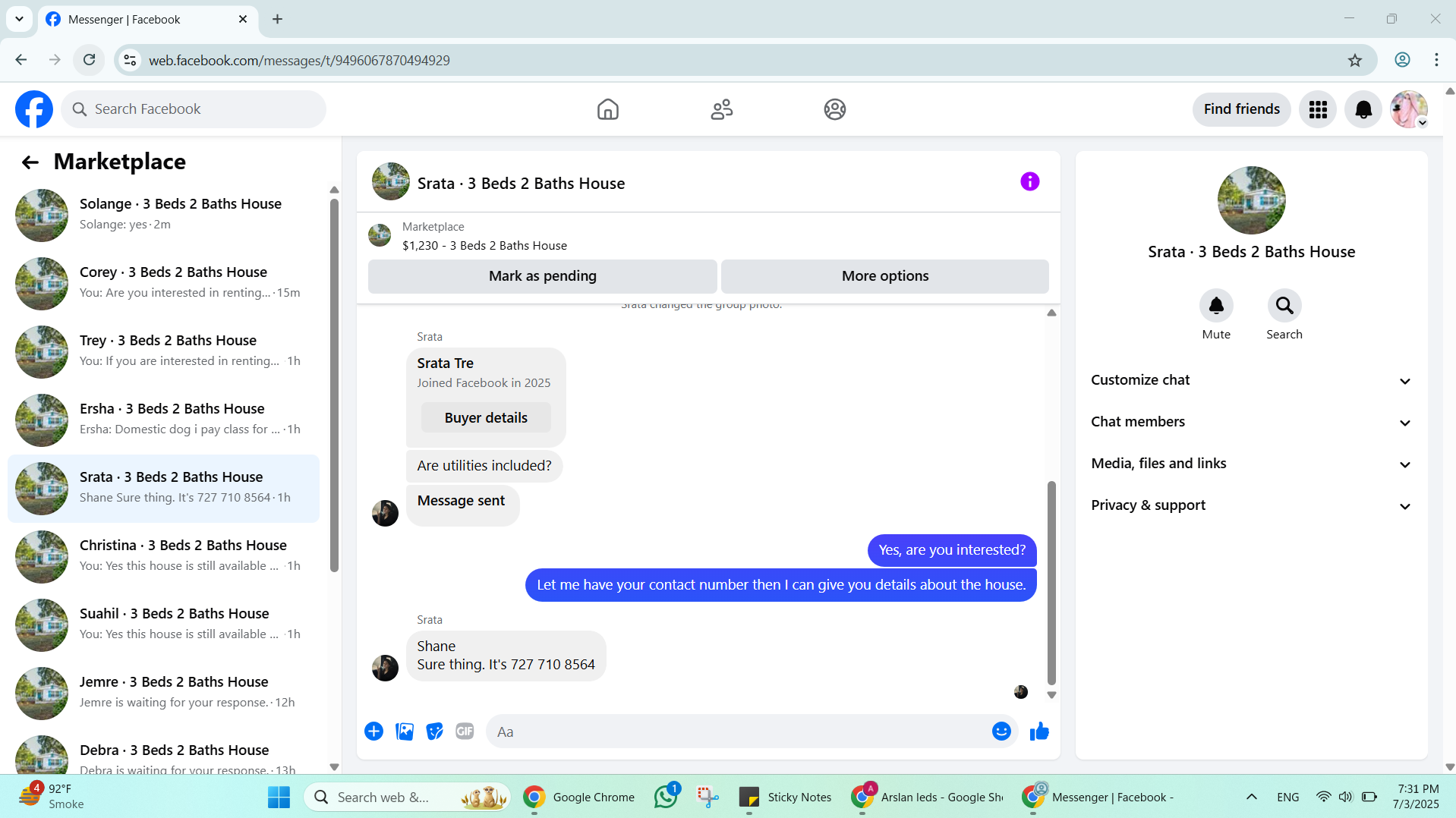Viewport: 1456px width, 818px height.
Task: Close the Messenger Facebook tab
Action: pyautogui.click(x=243, y=19)
